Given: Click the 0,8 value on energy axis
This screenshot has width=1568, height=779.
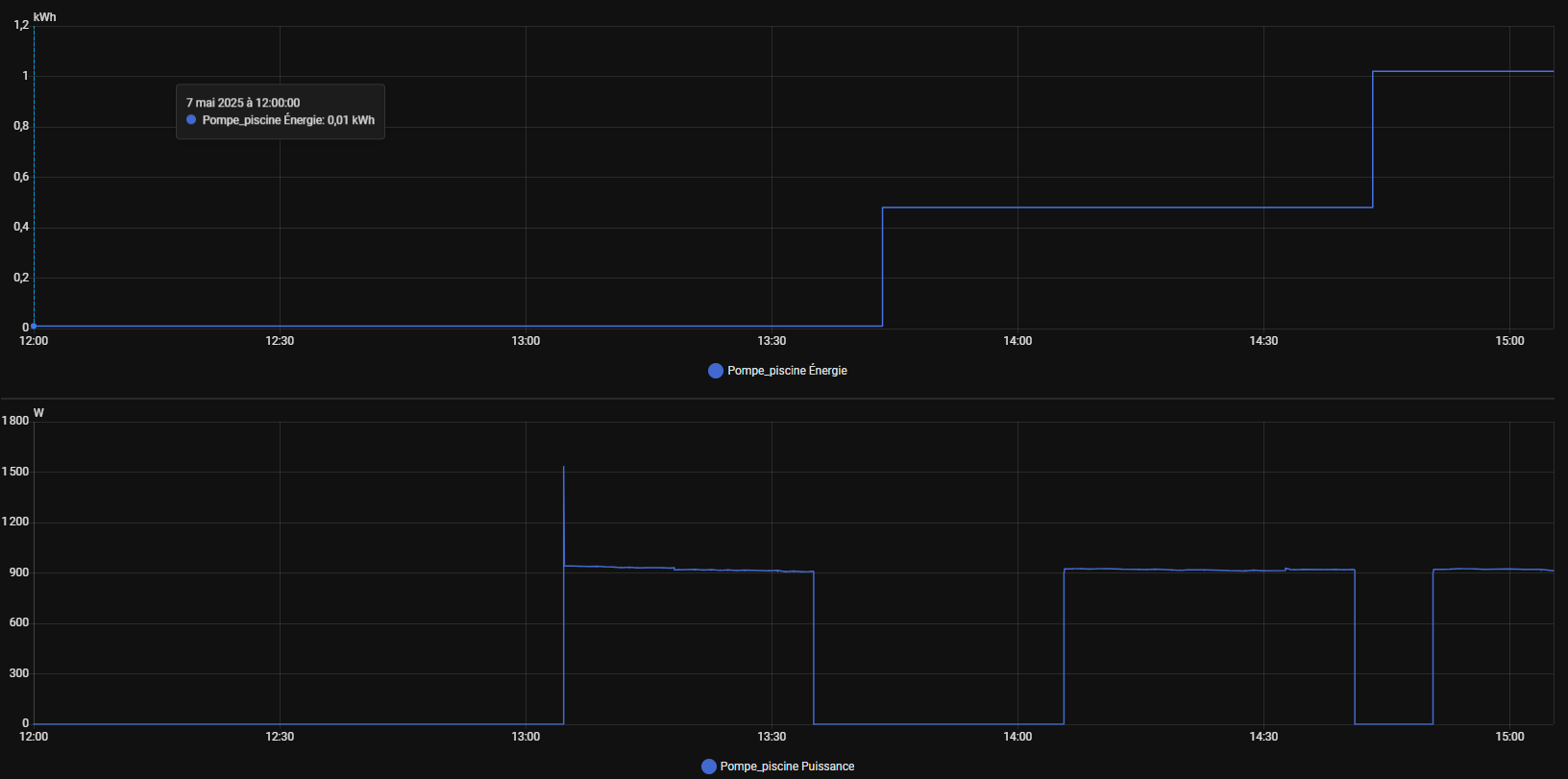Looking at the screenshot, I should pos(21,126).
